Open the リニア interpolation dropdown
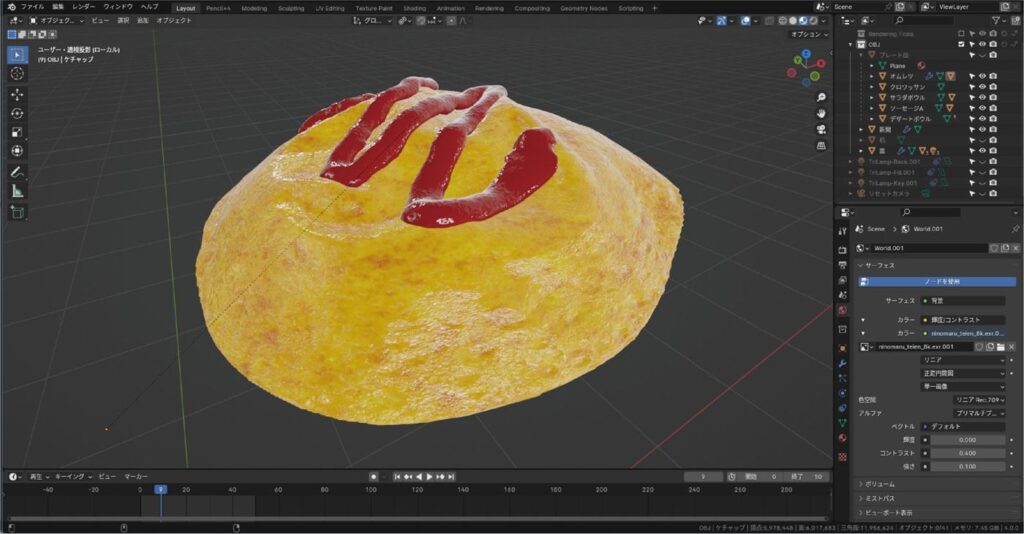The height and width of the screenshot is (534, 1024). [x=963, y=360]
